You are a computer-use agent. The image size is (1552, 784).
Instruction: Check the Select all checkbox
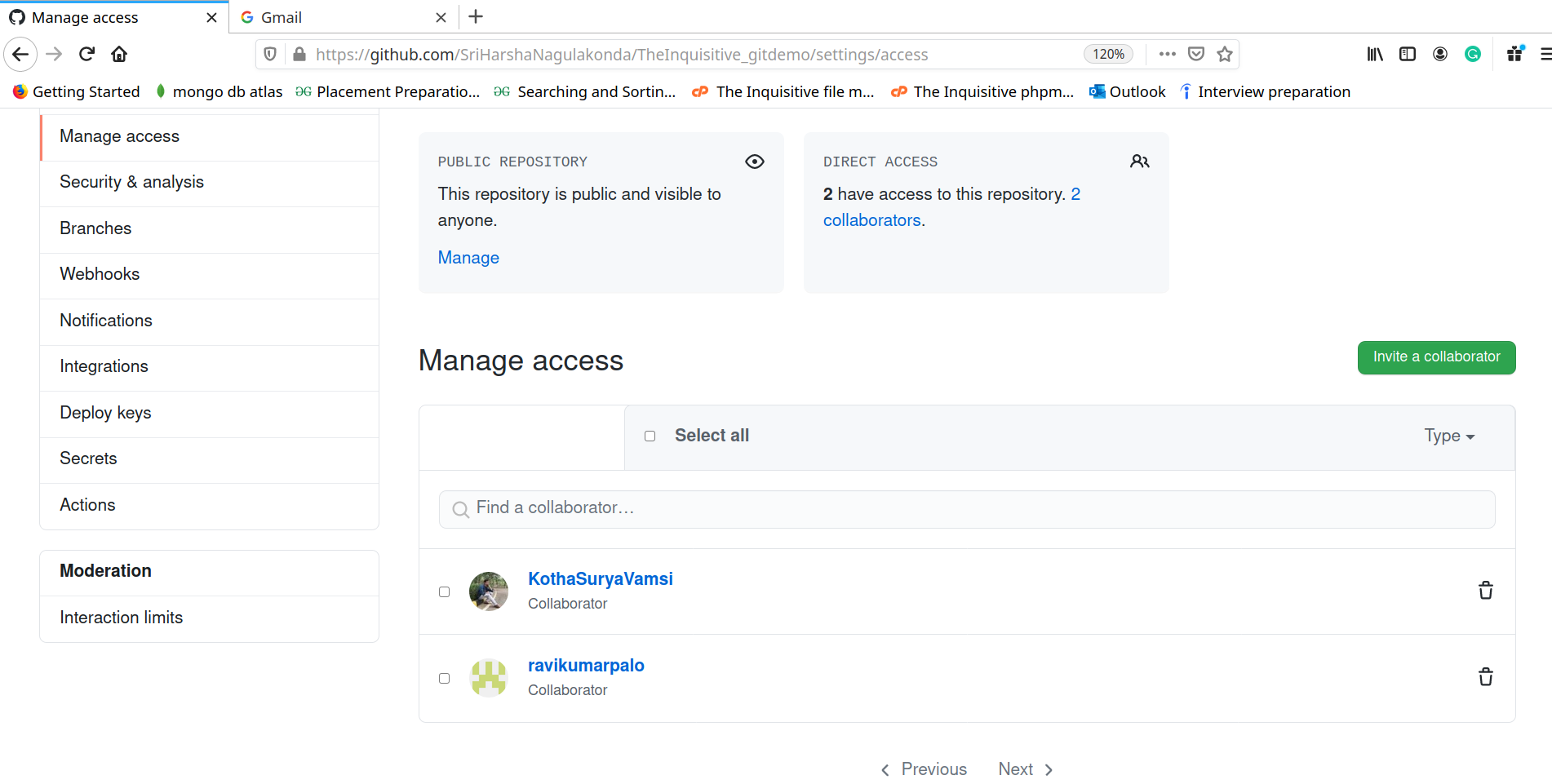click(x=650, y=436)
